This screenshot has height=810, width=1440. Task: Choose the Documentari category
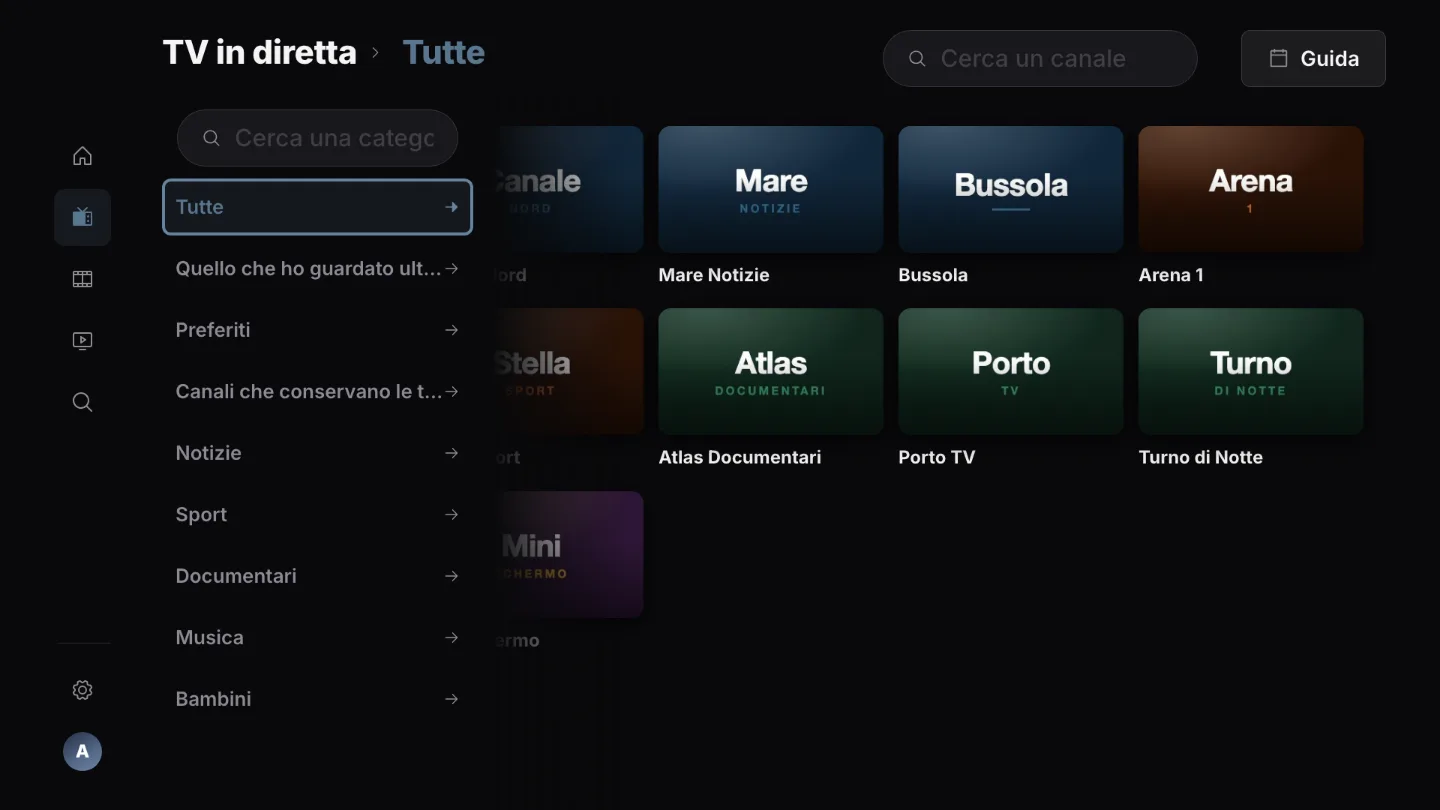[x=317, y=576]
